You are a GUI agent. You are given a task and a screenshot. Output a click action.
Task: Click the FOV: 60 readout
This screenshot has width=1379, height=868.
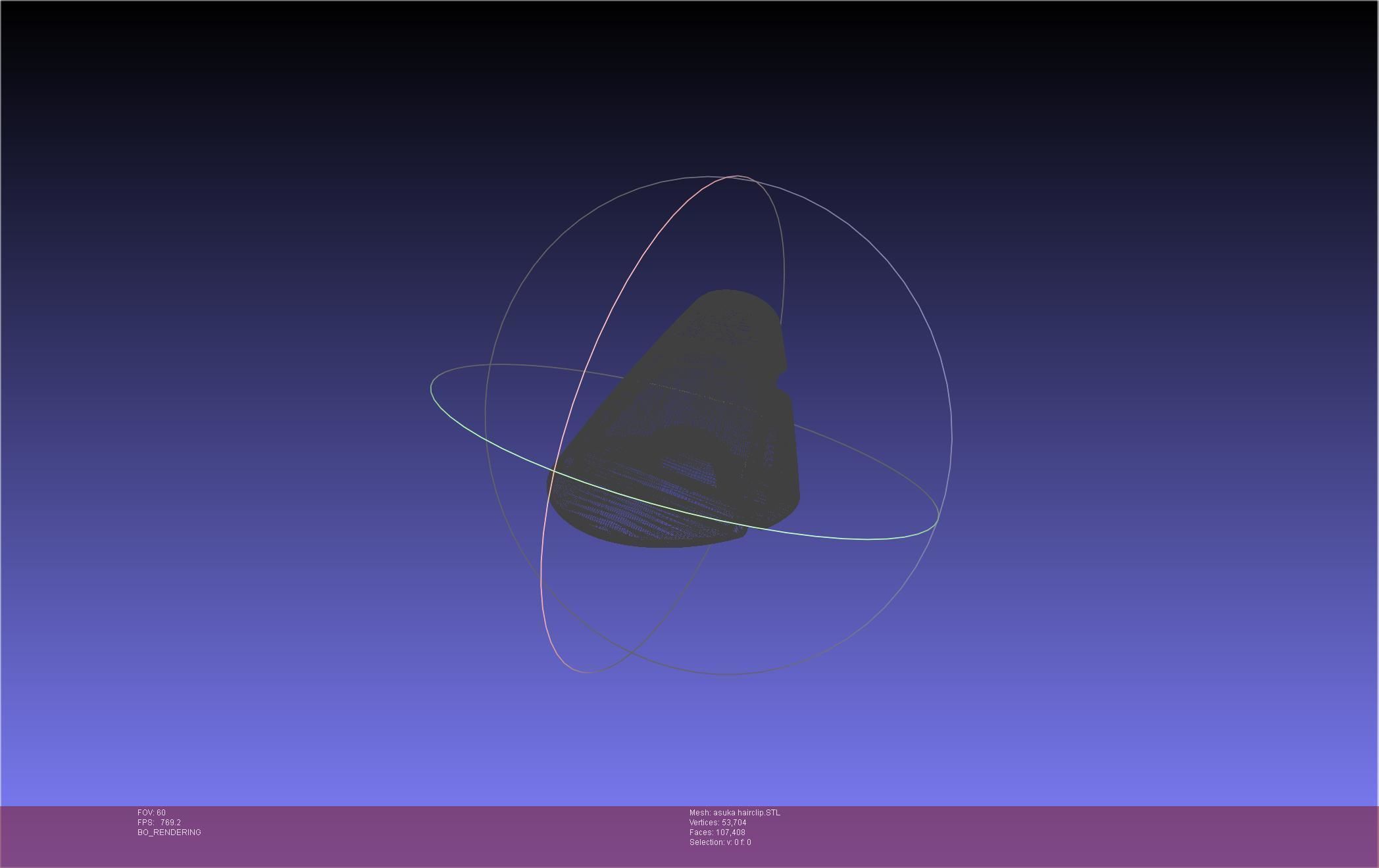(151, 813)
